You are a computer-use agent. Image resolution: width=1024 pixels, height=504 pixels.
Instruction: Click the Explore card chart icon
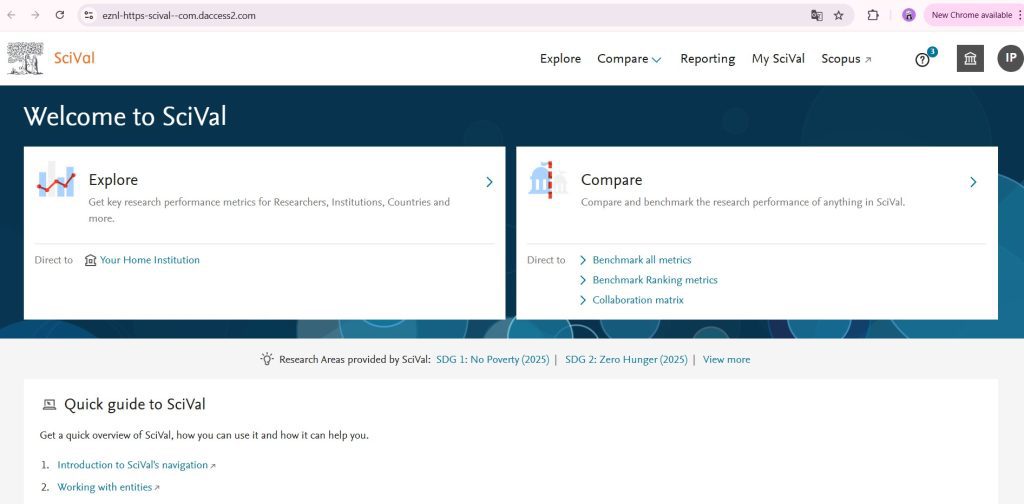(56, 180)
